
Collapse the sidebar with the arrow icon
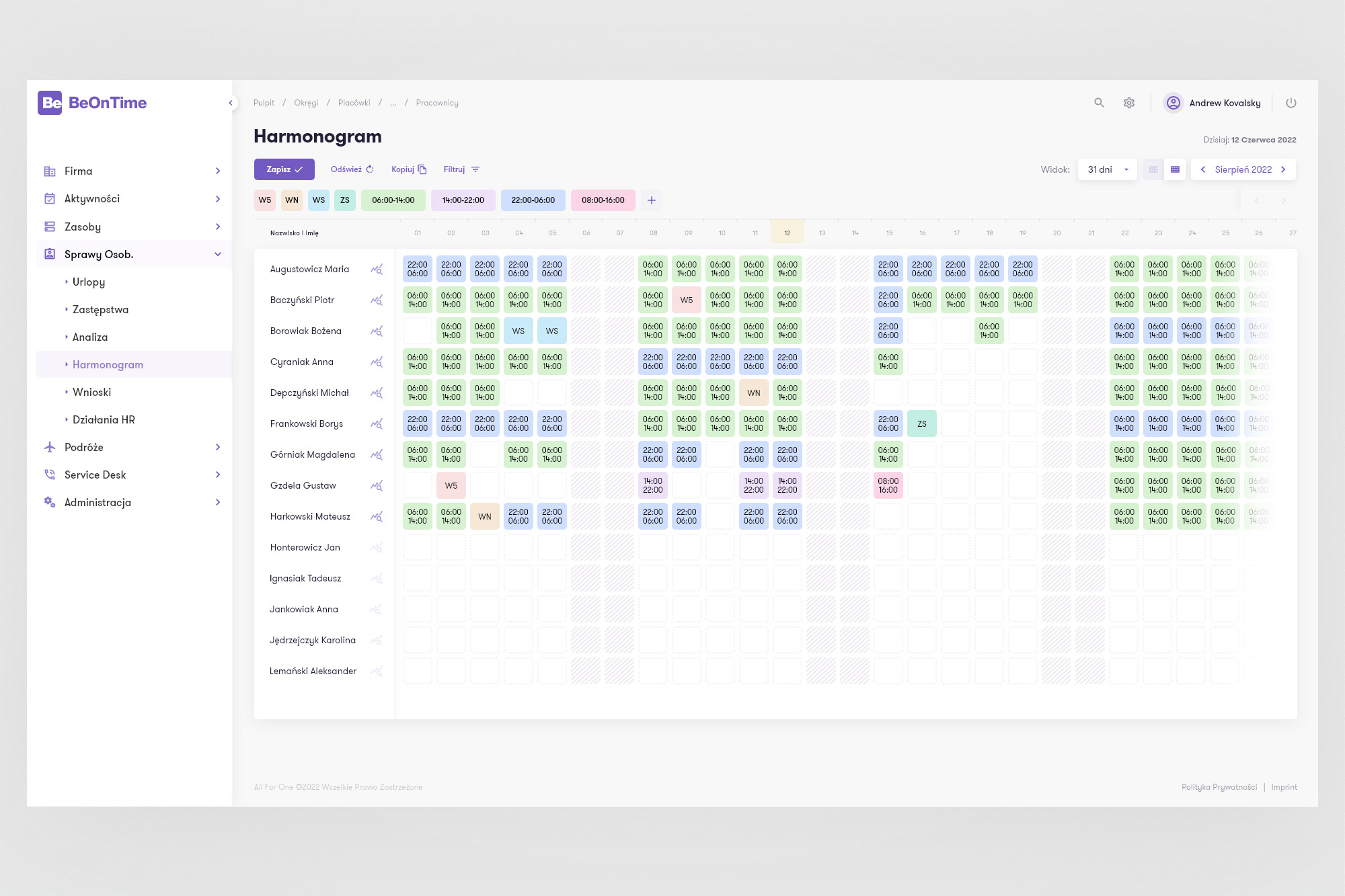[x=231, y=103]
